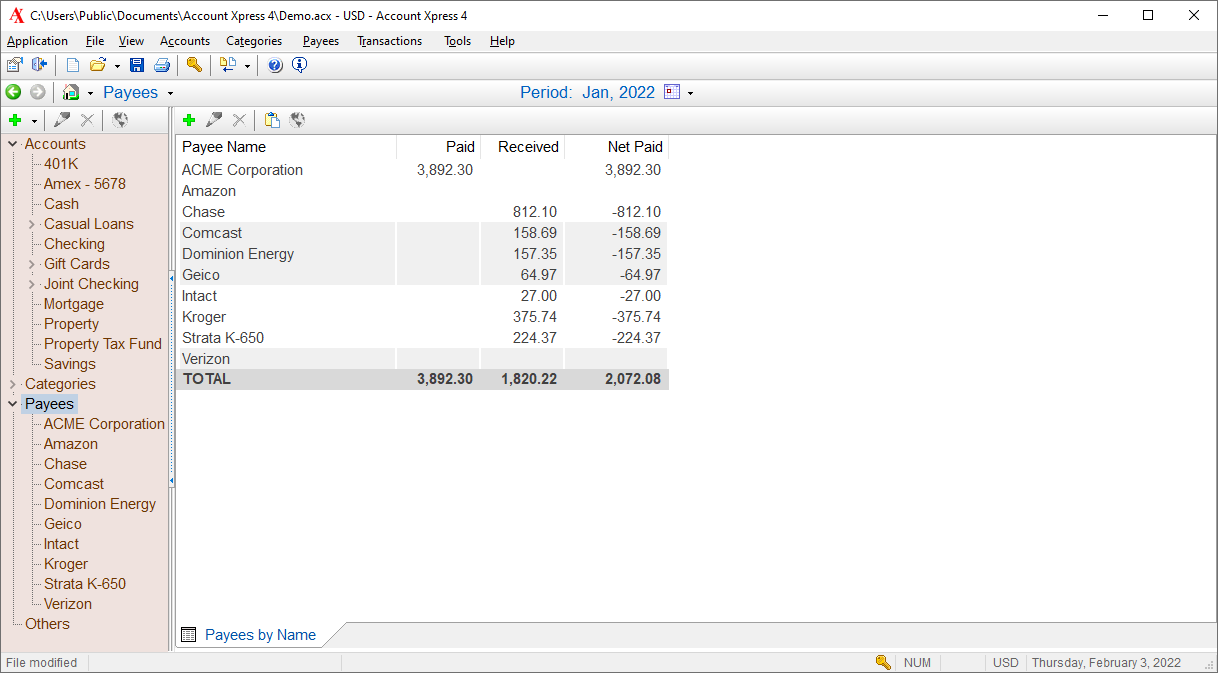This screenshot has height=673, width=1218.
Task: Collapse the Accounts tree node
Action: pos(13,144)
